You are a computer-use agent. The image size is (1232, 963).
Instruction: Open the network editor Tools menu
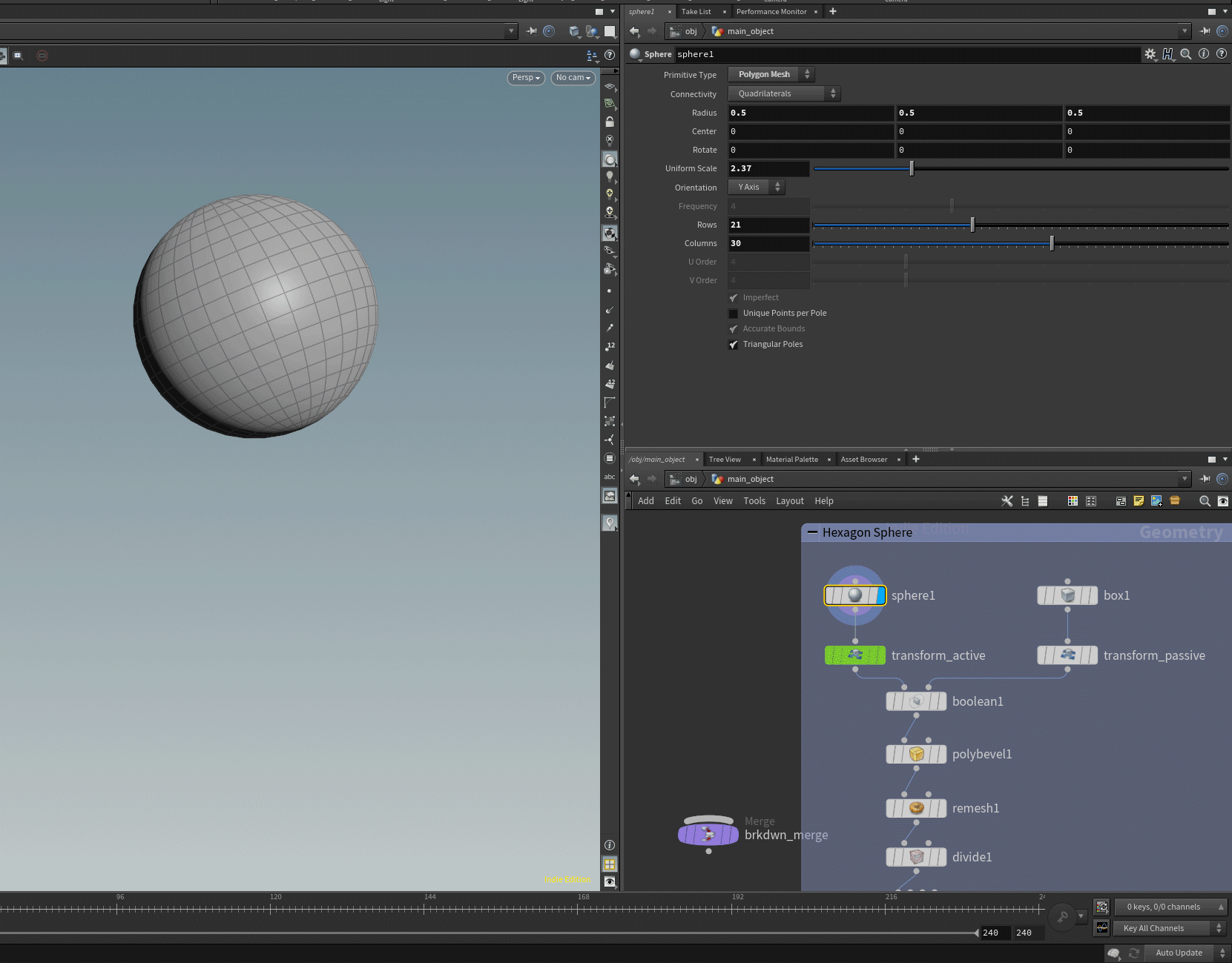(754, 501)
